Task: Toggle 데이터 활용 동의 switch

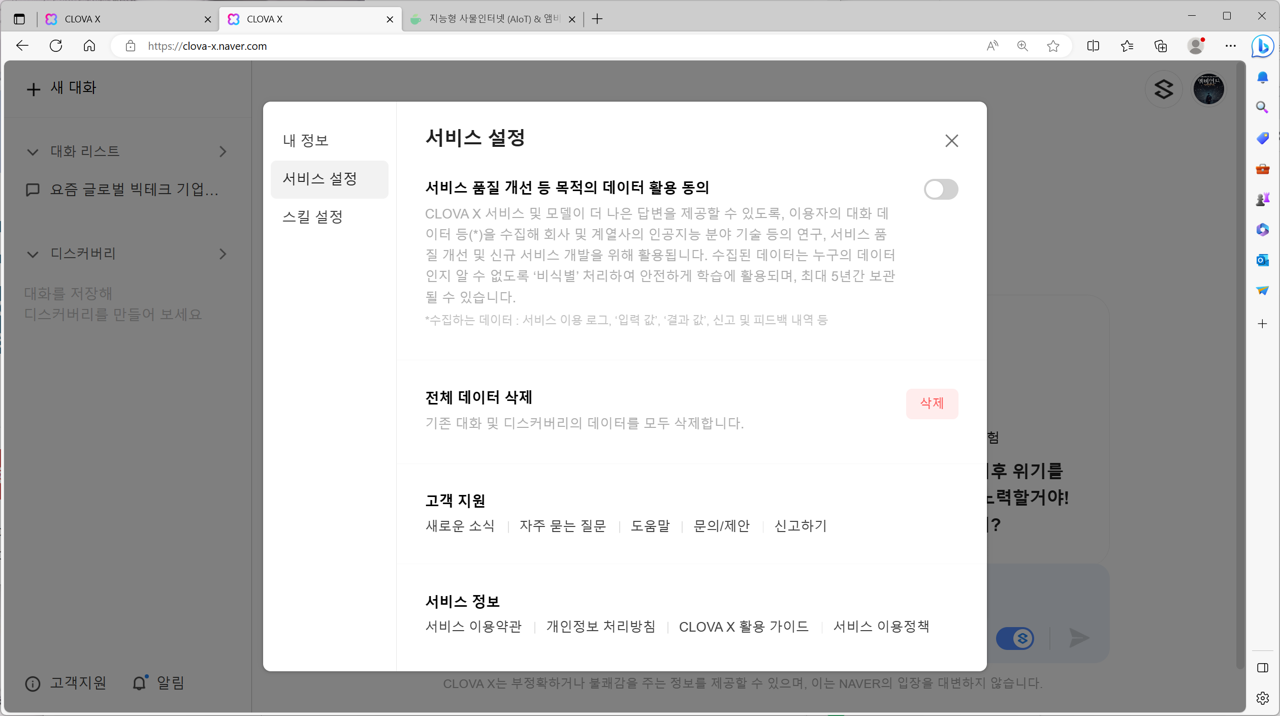Action: coord(941,189)
